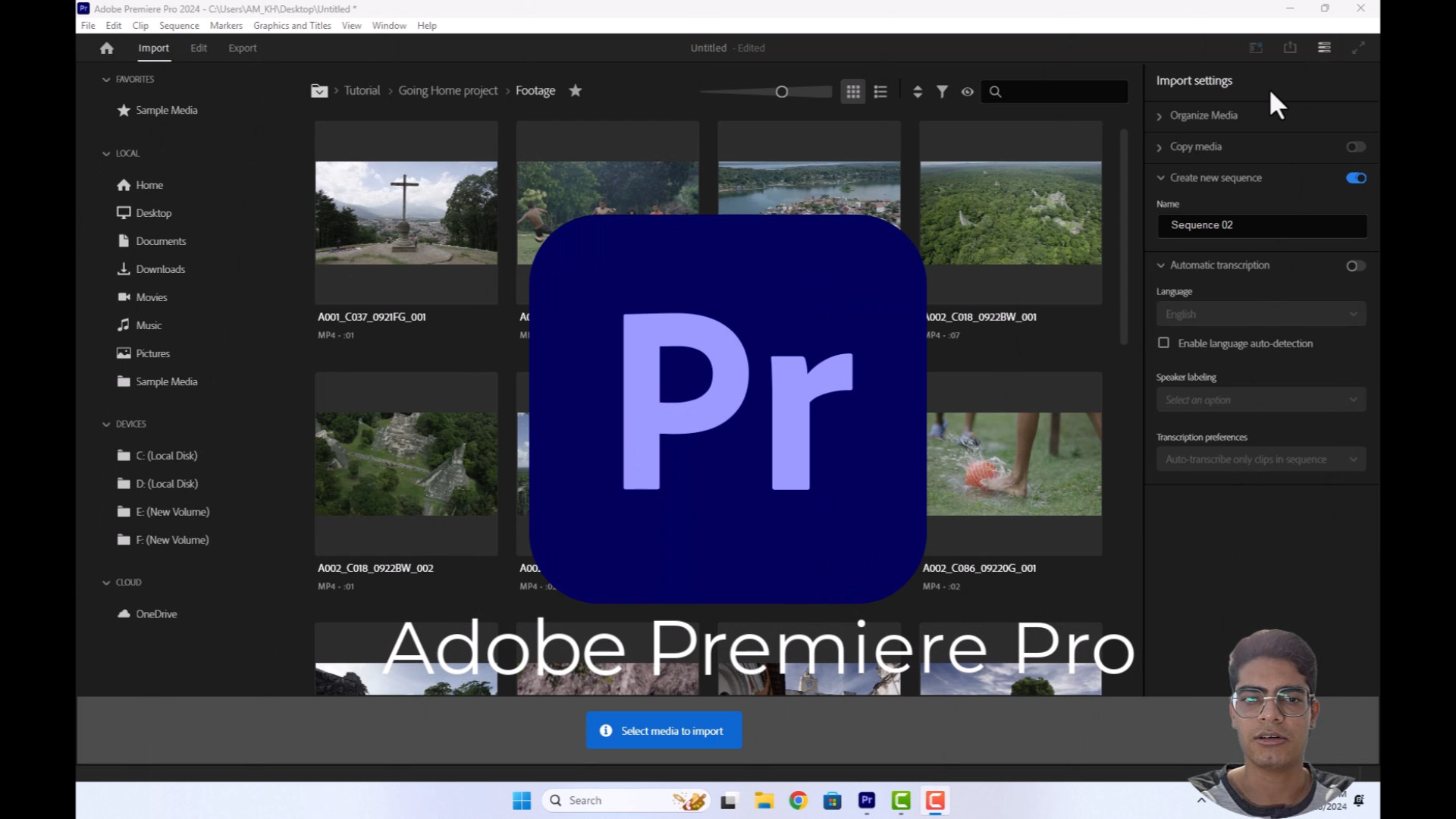Open the parent folder breadcrumb icon
The image size is (1456, 819).
319,91
